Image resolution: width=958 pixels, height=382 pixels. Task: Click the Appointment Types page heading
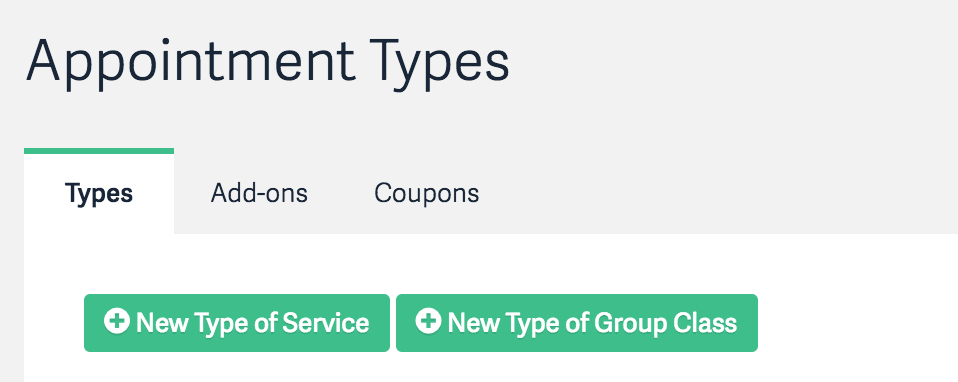267,62
